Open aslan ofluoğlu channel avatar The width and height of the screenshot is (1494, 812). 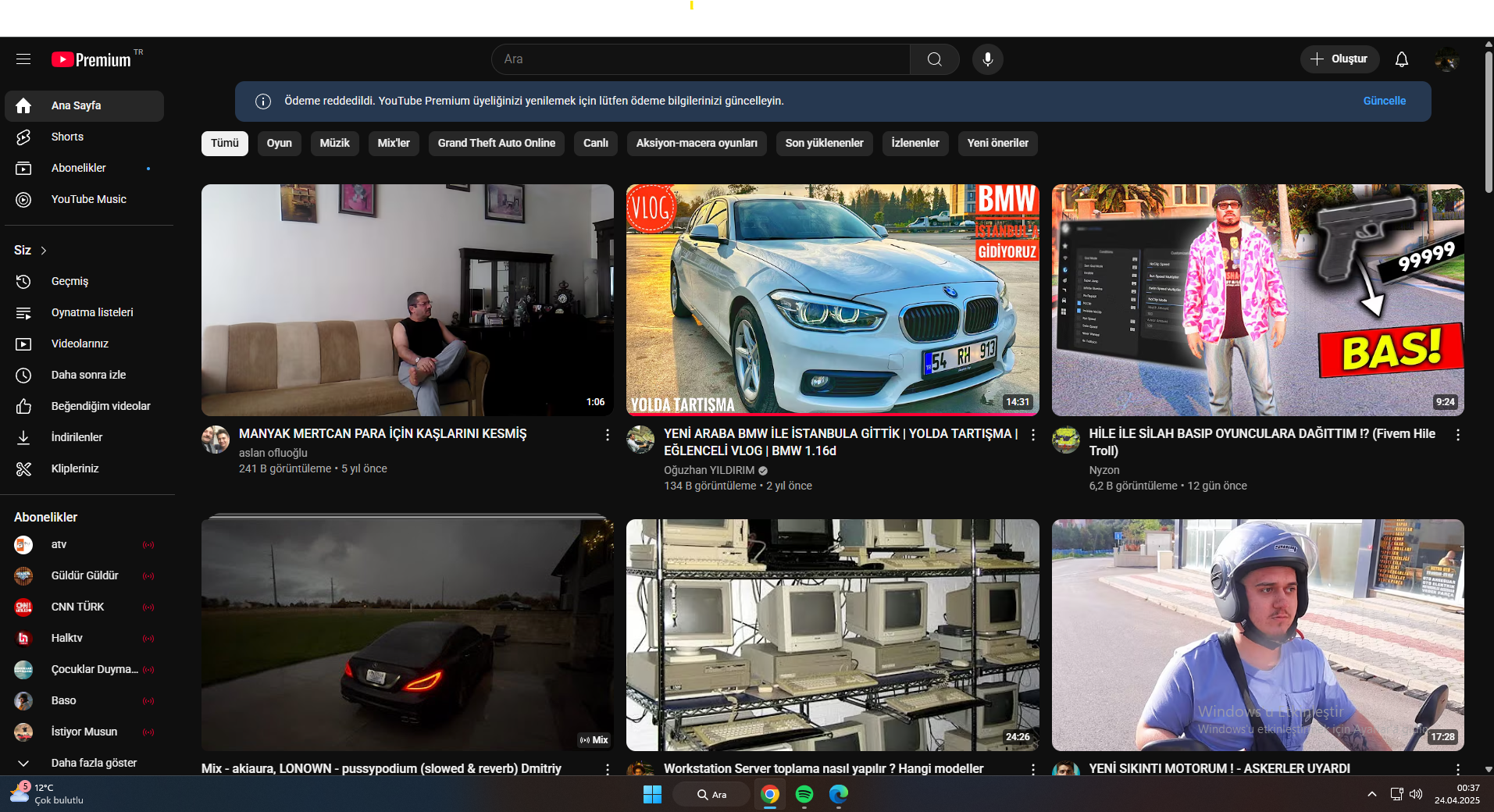[x=216, y=440]
